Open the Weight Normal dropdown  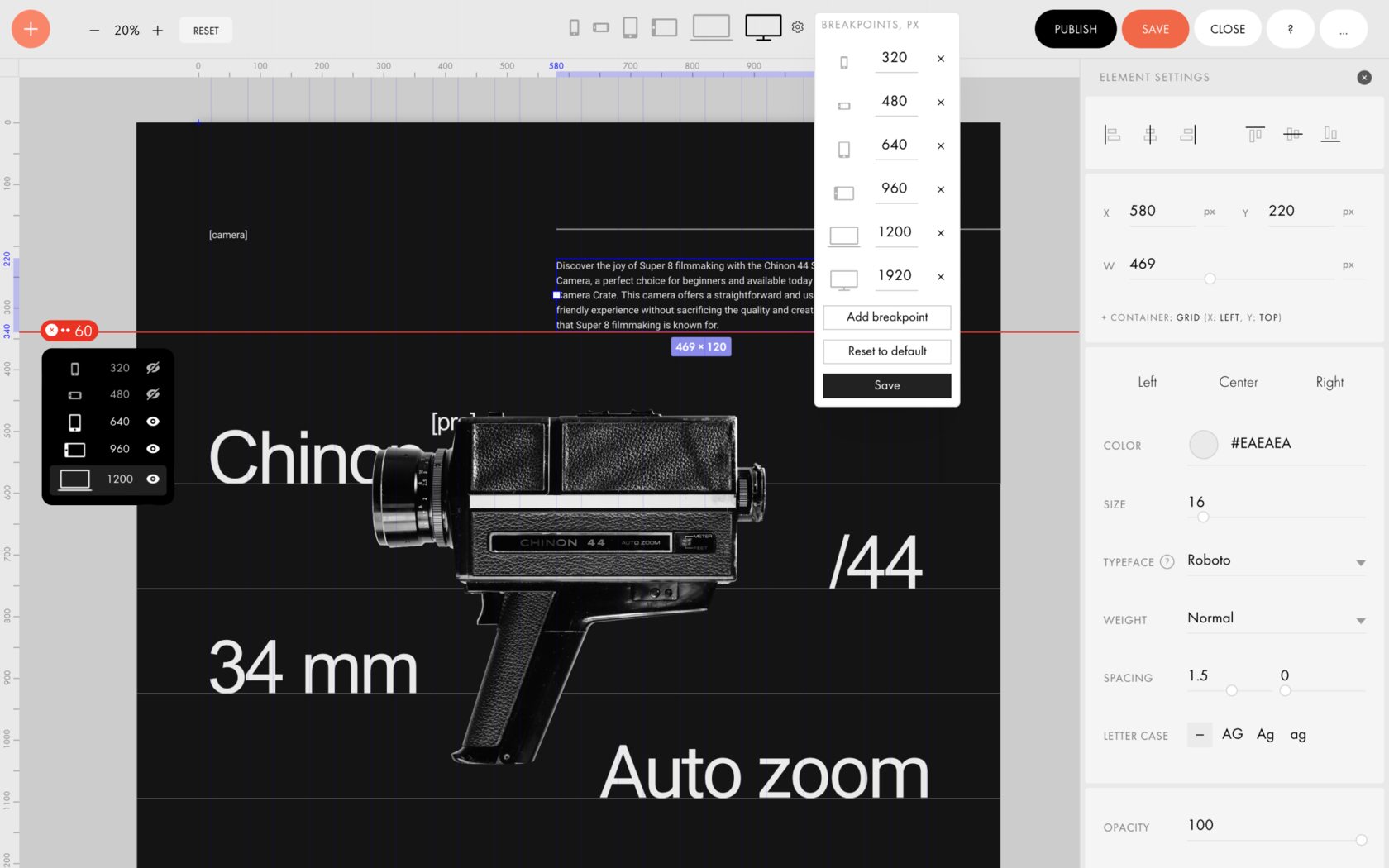pos(1277,619)
